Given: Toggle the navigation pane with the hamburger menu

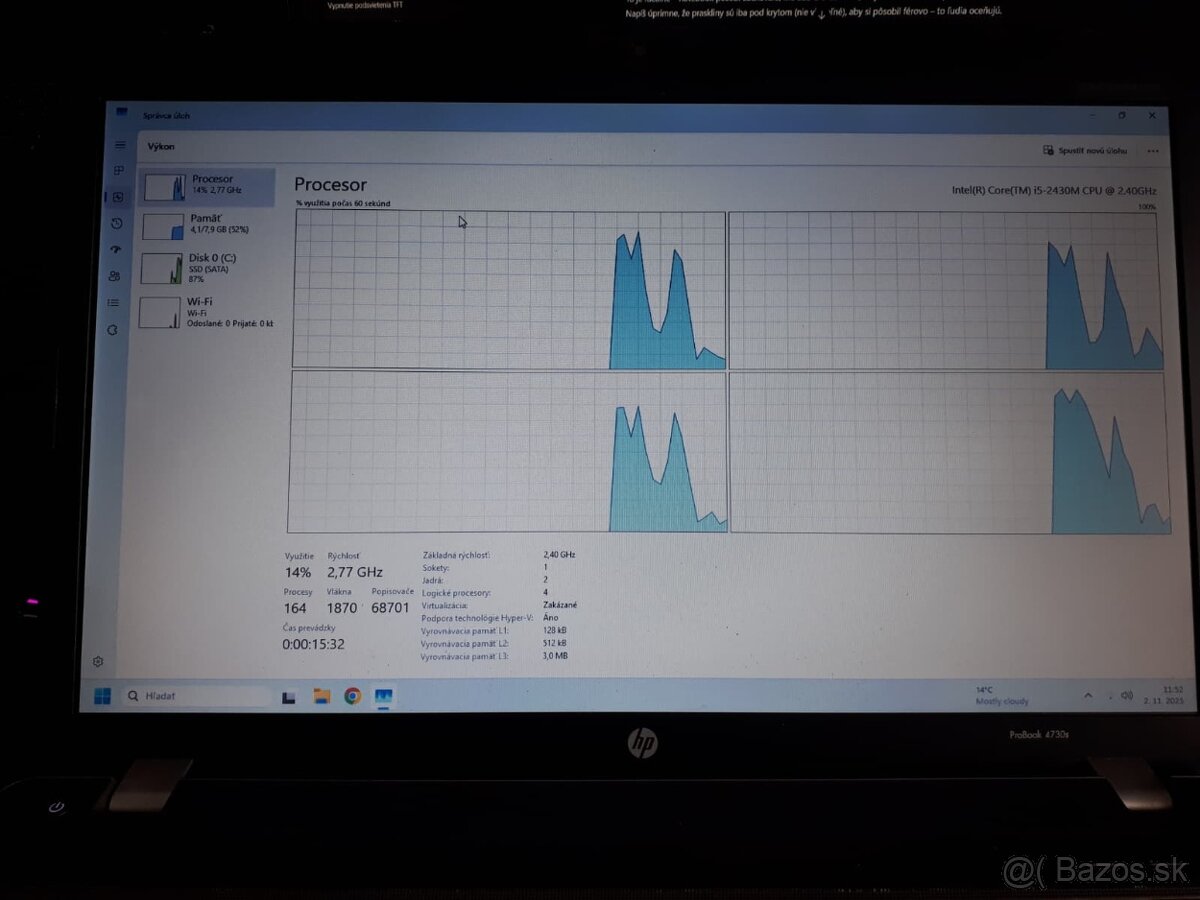Looking at the screenshot, I should coord(119,144).
